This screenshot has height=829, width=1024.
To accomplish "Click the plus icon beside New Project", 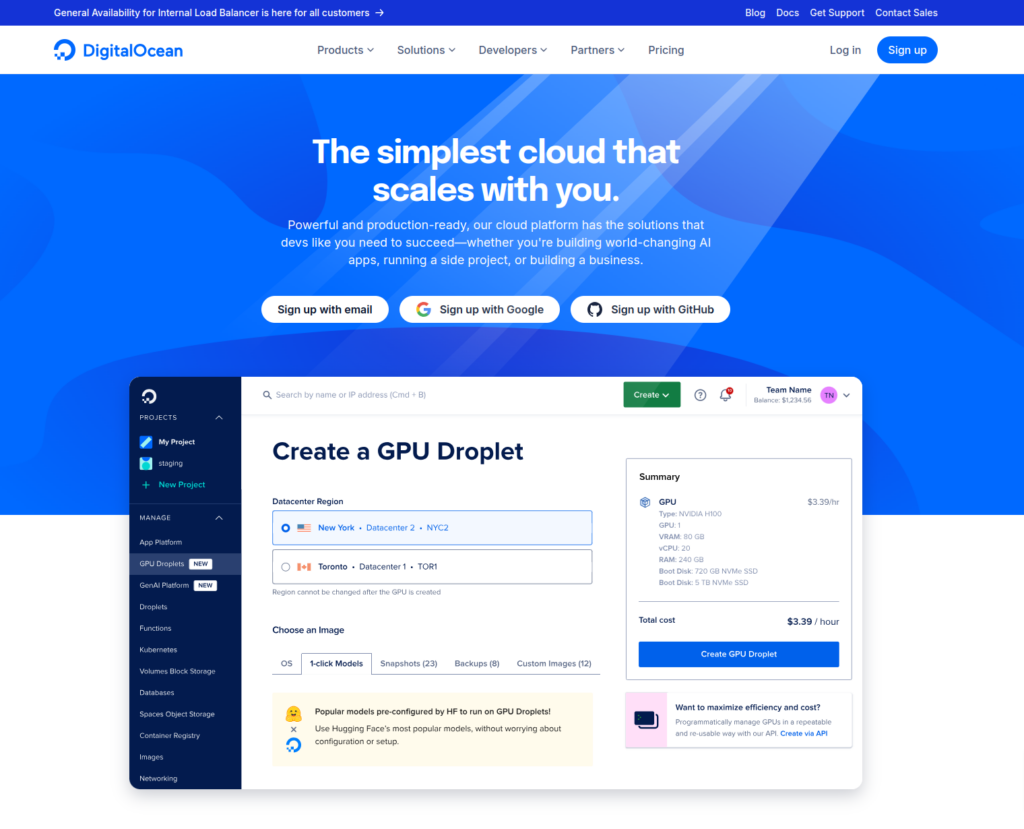I will (146, 485).
